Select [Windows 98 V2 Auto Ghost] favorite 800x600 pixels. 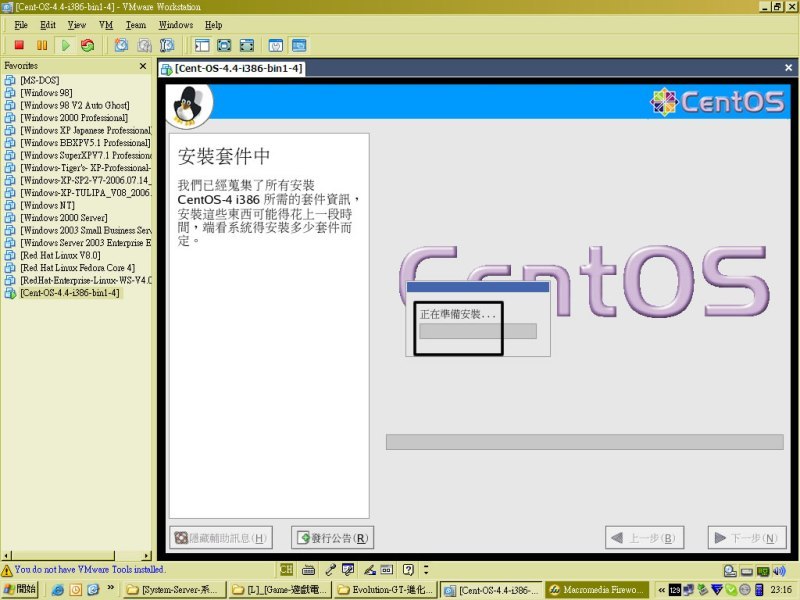point(75,105)
